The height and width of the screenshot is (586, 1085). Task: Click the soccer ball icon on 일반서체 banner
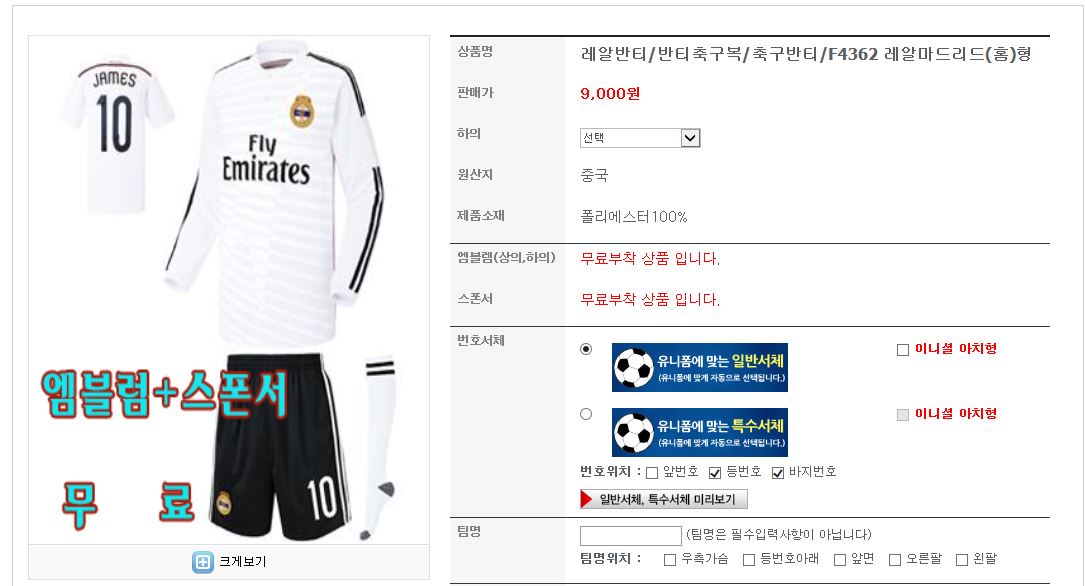click(634, 367)
